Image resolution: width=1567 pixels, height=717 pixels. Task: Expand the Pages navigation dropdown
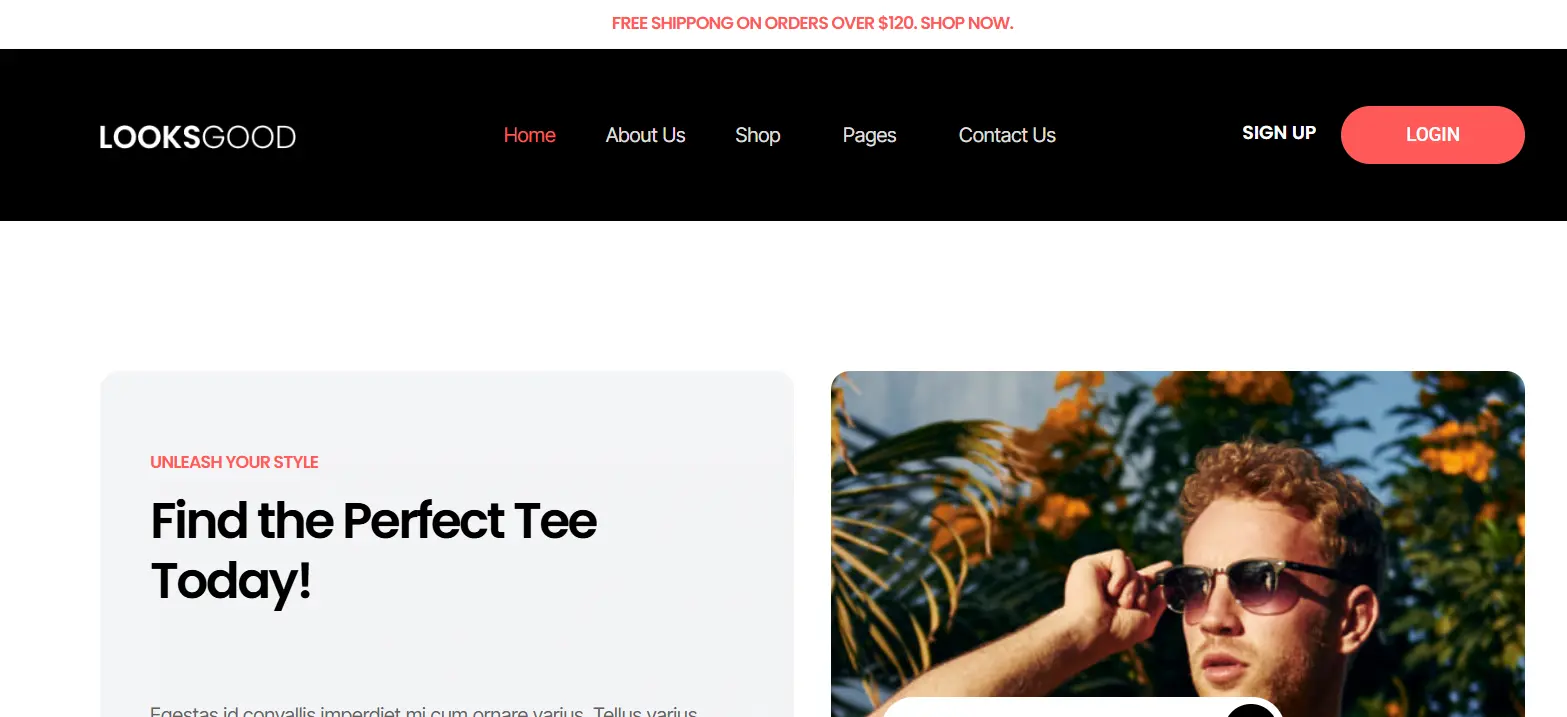[x=869, y=135]
